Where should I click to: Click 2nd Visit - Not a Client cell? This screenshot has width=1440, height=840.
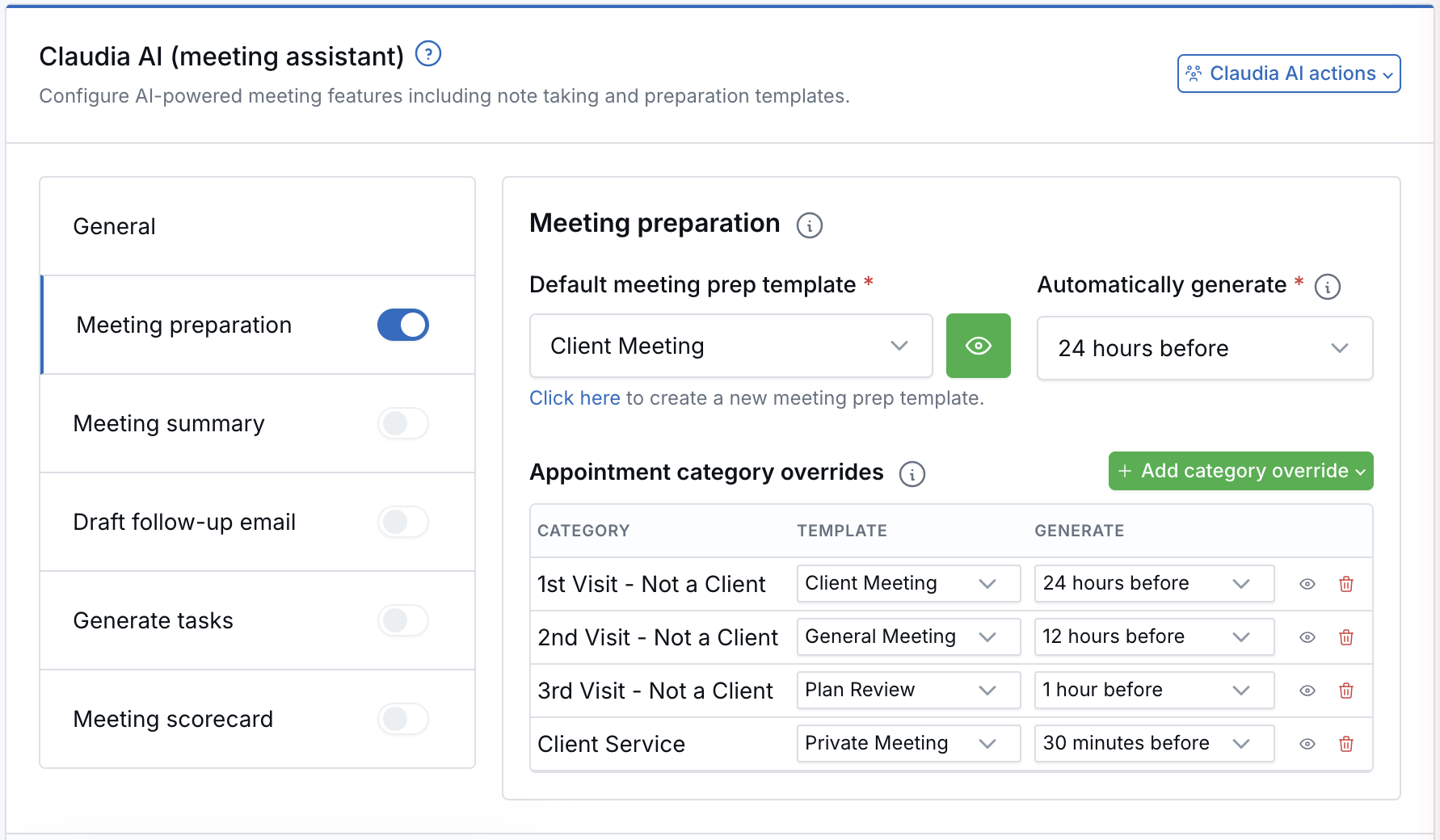pyautogui.click(x=658, y=637)
